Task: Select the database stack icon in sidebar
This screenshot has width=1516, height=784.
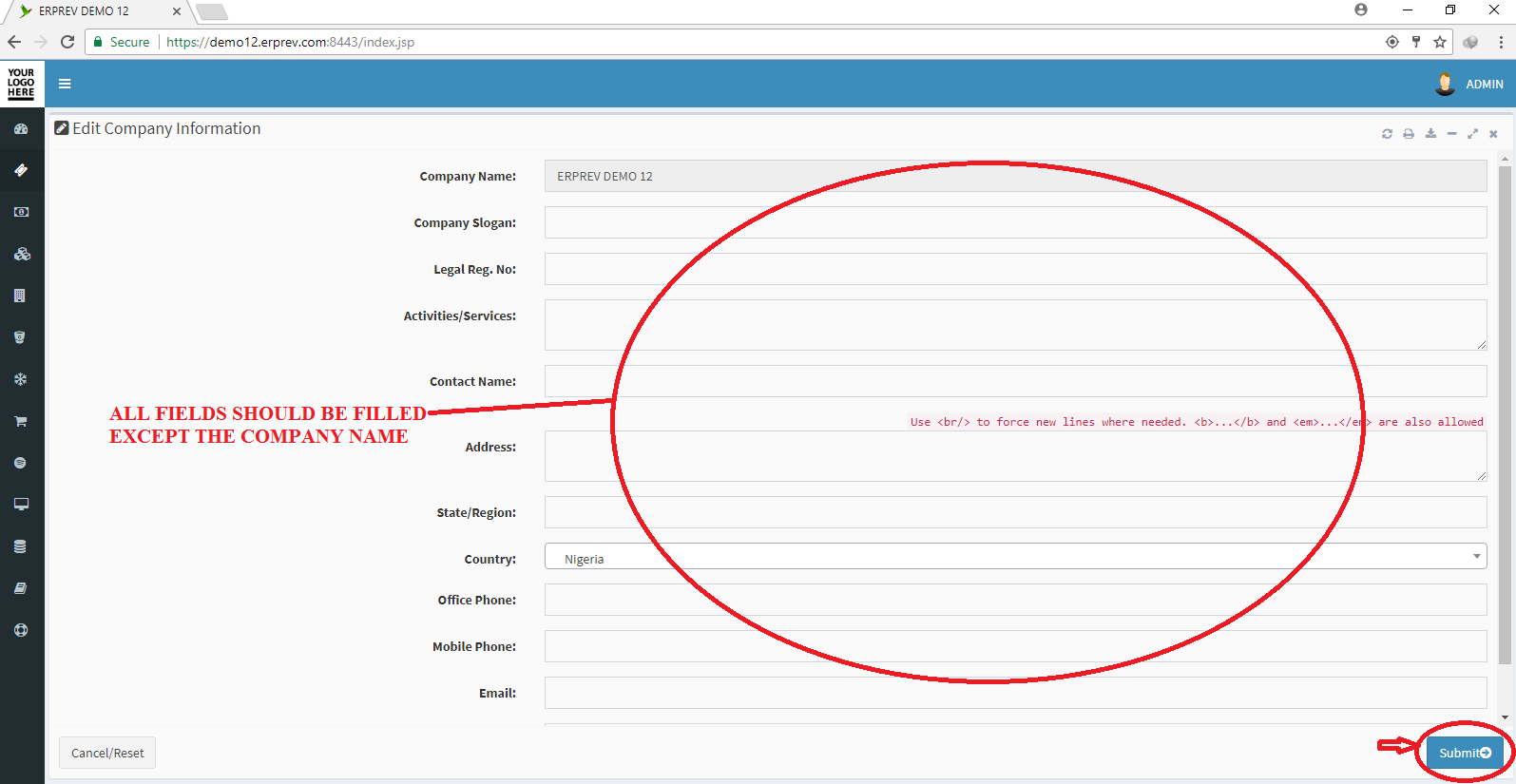Action: pos(20,546)
